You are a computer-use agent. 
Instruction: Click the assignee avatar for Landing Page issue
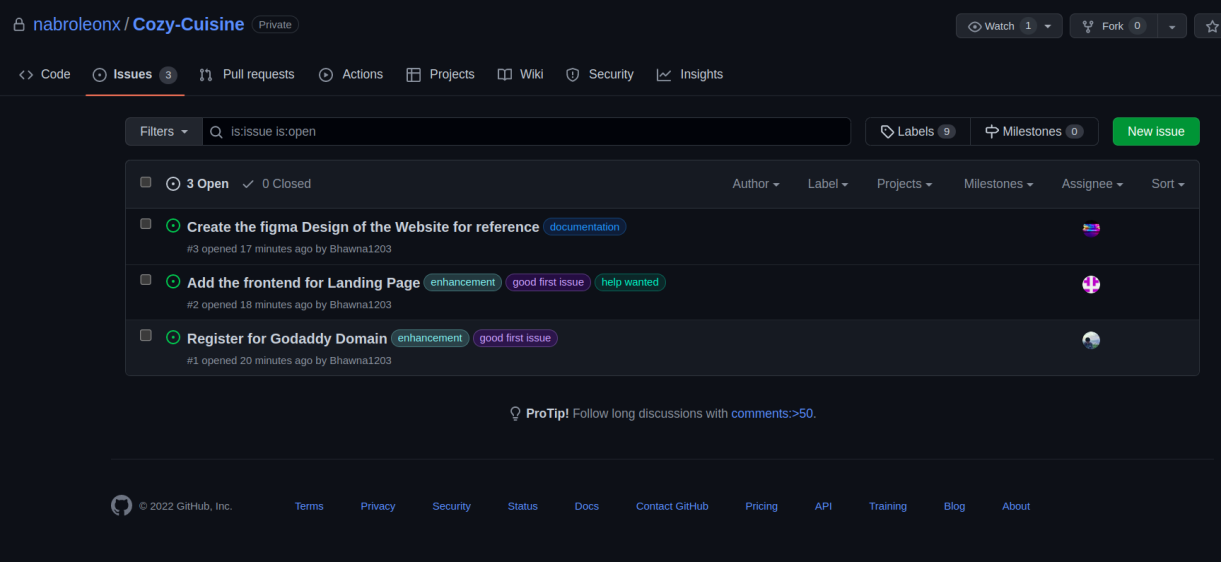click(1091, 285)
